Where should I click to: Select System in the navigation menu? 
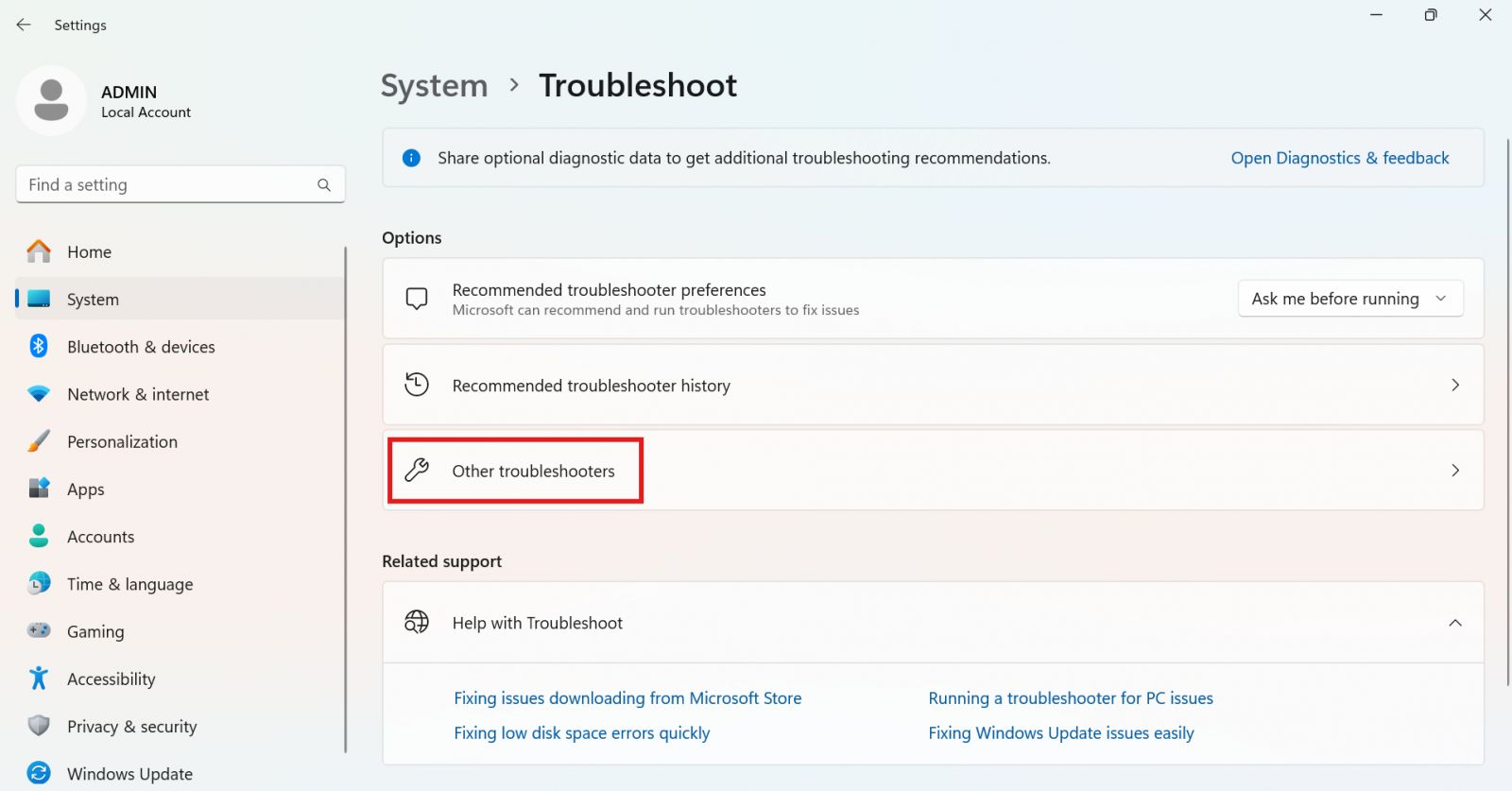[x=92, y=299]
